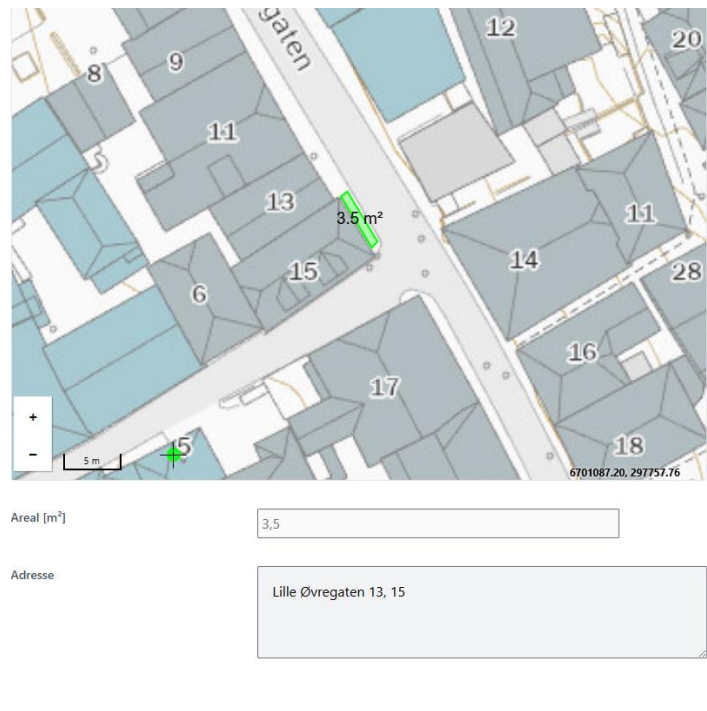Focus the Areal input field

(437, 523)
